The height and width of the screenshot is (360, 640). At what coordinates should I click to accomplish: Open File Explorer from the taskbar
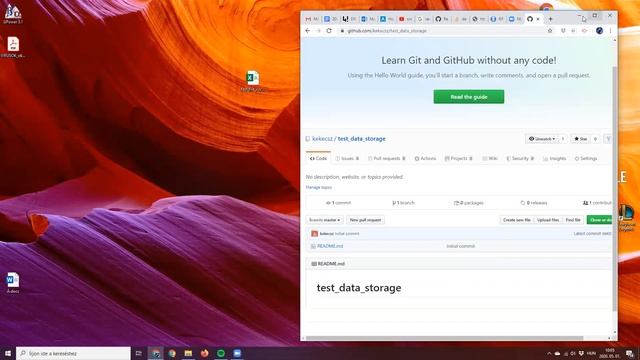click(188, 353)
